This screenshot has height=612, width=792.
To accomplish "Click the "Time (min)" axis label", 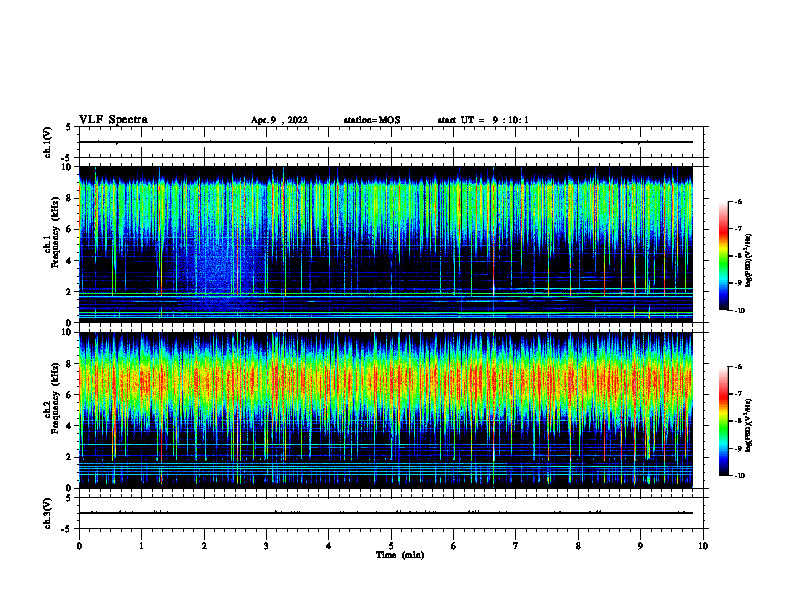I will tap(400, 555).
